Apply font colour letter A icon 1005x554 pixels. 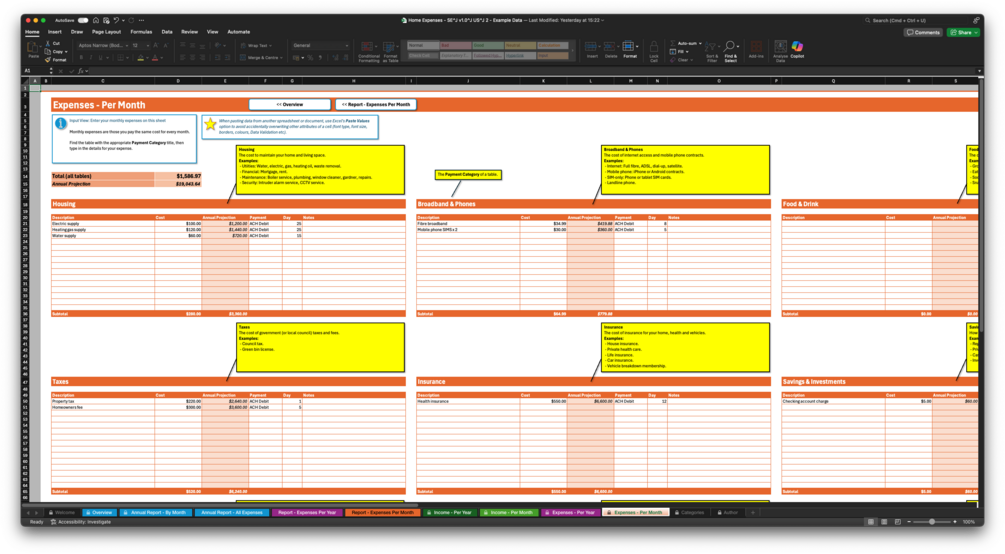154,58
